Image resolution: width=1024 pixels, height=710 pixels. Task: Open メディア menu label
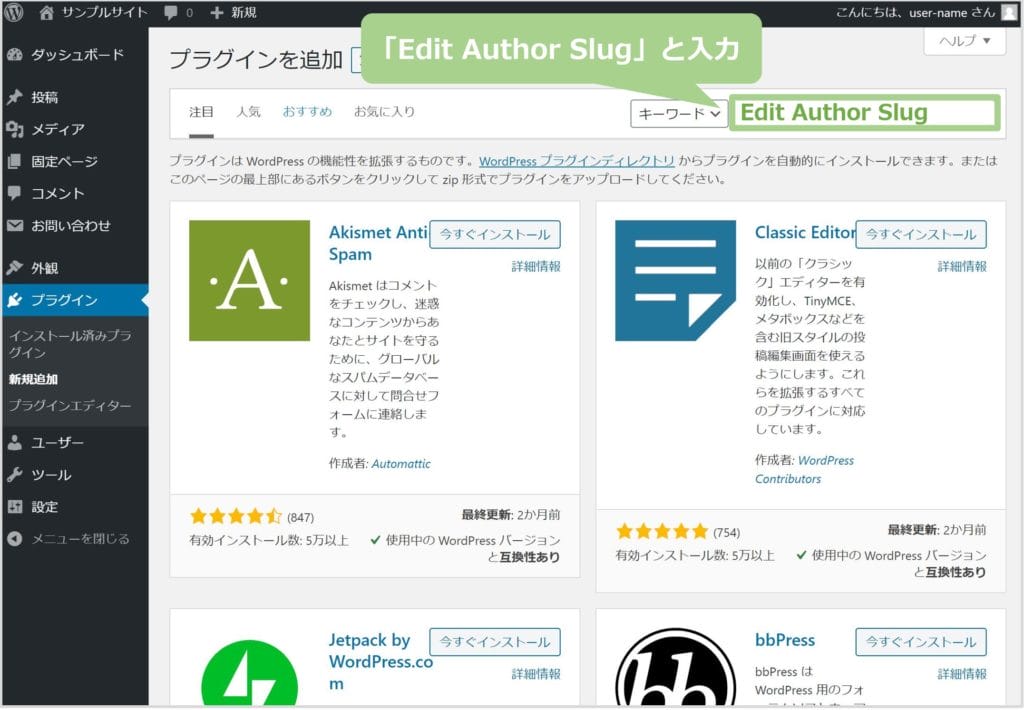(58, 129)
